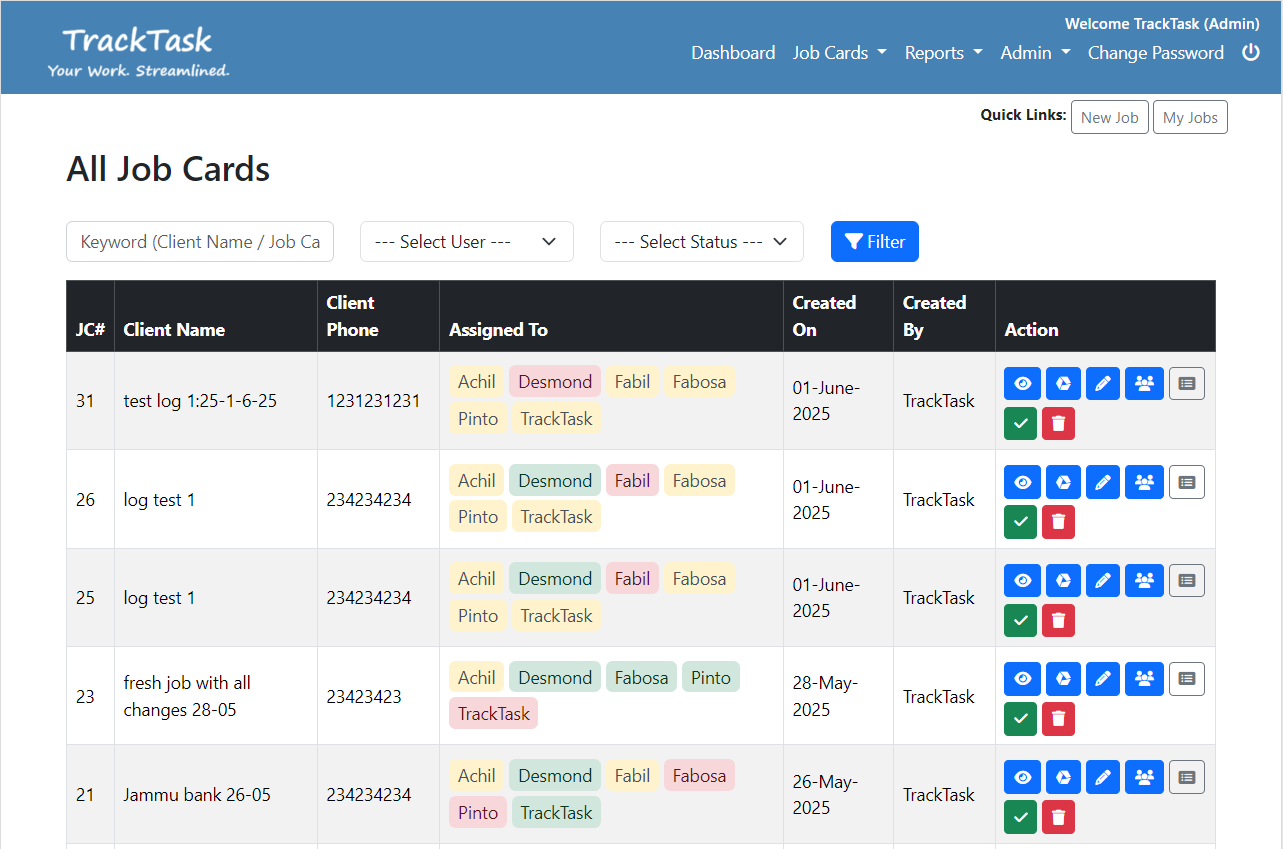Image resolution: width=1283 pixels, height=849 pixels.
Task: Click the red trash icon for job 25
Action: [x=1058, y=620]
